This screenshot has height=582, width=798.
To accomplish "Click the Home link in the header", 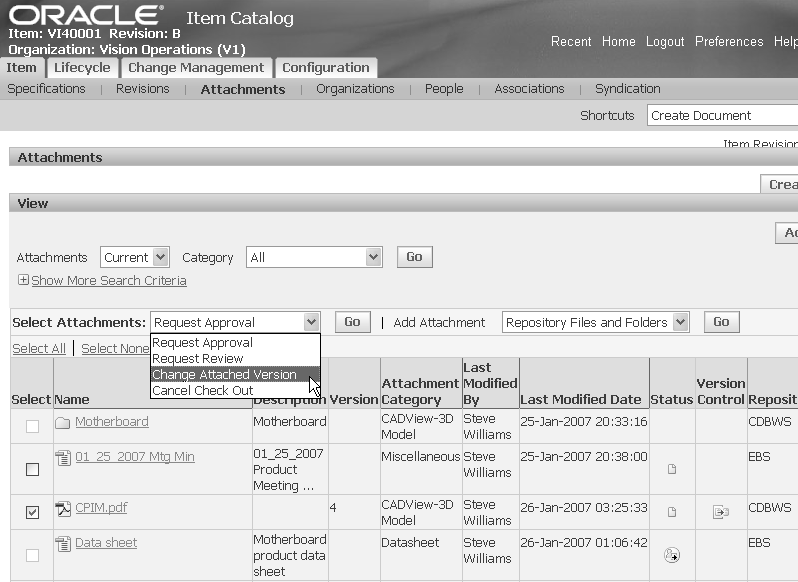I will [x=618, y=41].
